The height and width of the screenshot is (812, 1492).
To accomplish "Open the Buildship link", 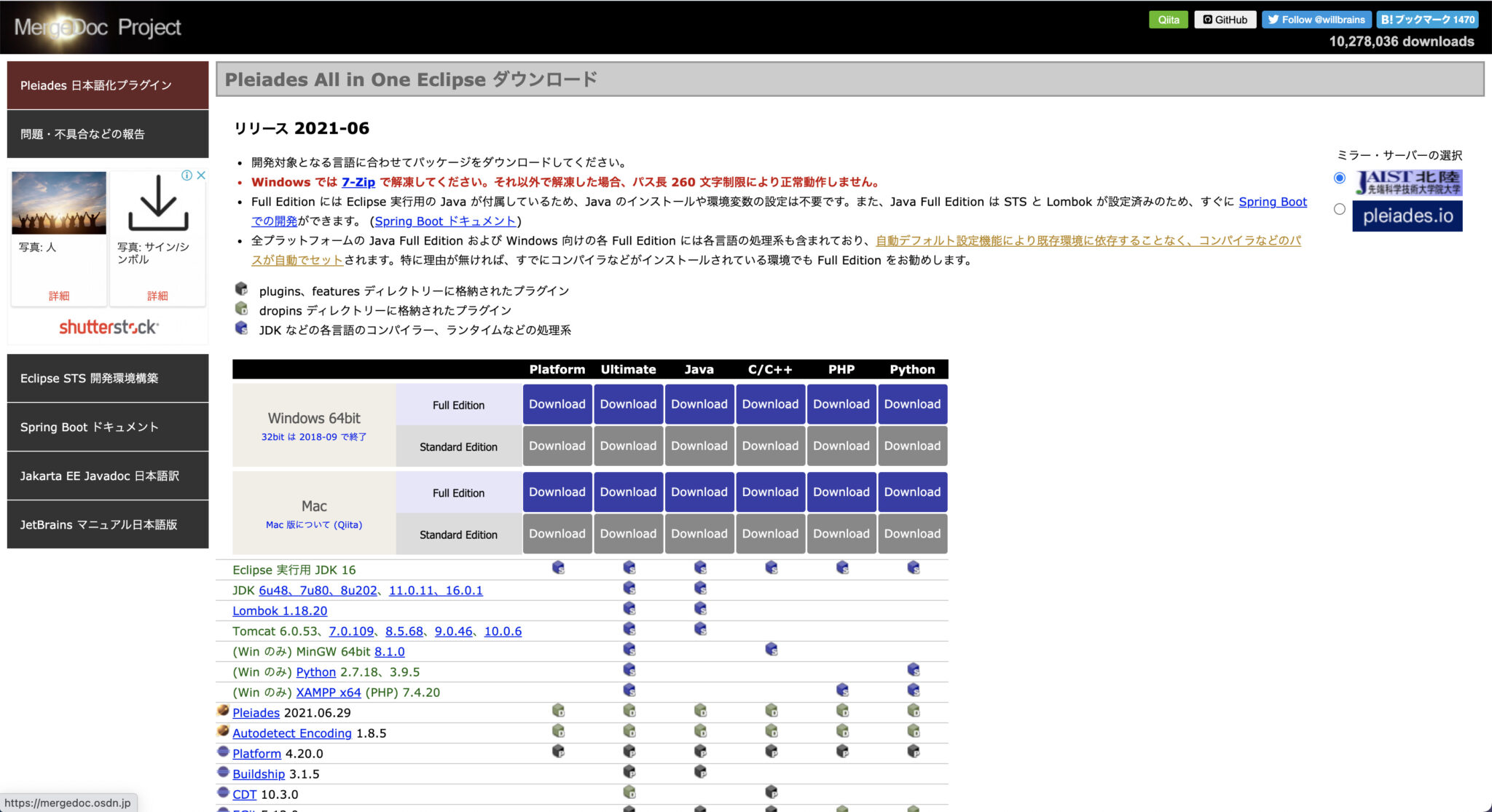I will click(259, 774).
